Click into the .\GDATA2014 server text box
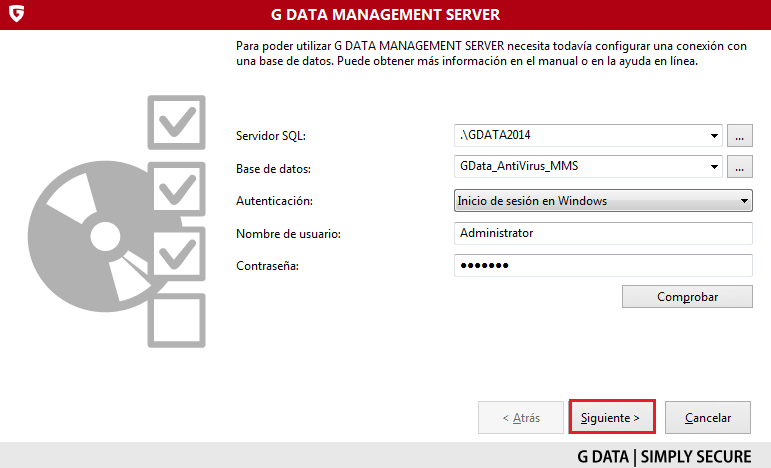 [580, 135]
